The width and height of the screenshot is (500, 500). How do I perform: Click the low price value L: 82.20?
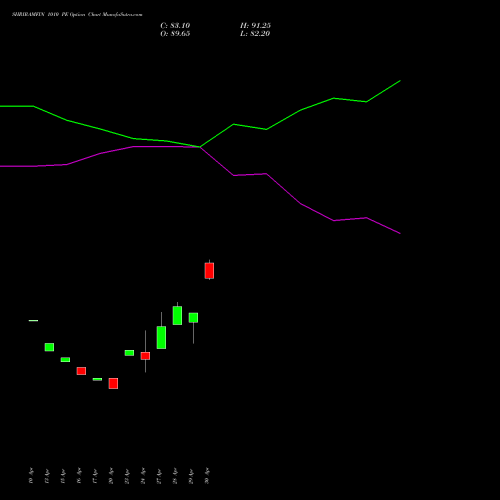tap(255, 34)
